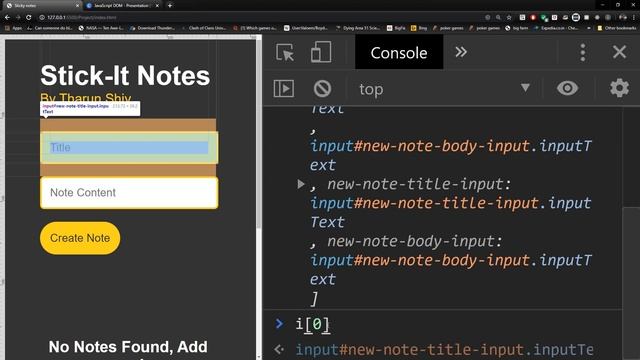
Task: Open the 'Clash of Clans' bookmark
Action: [x=204, y=28]
